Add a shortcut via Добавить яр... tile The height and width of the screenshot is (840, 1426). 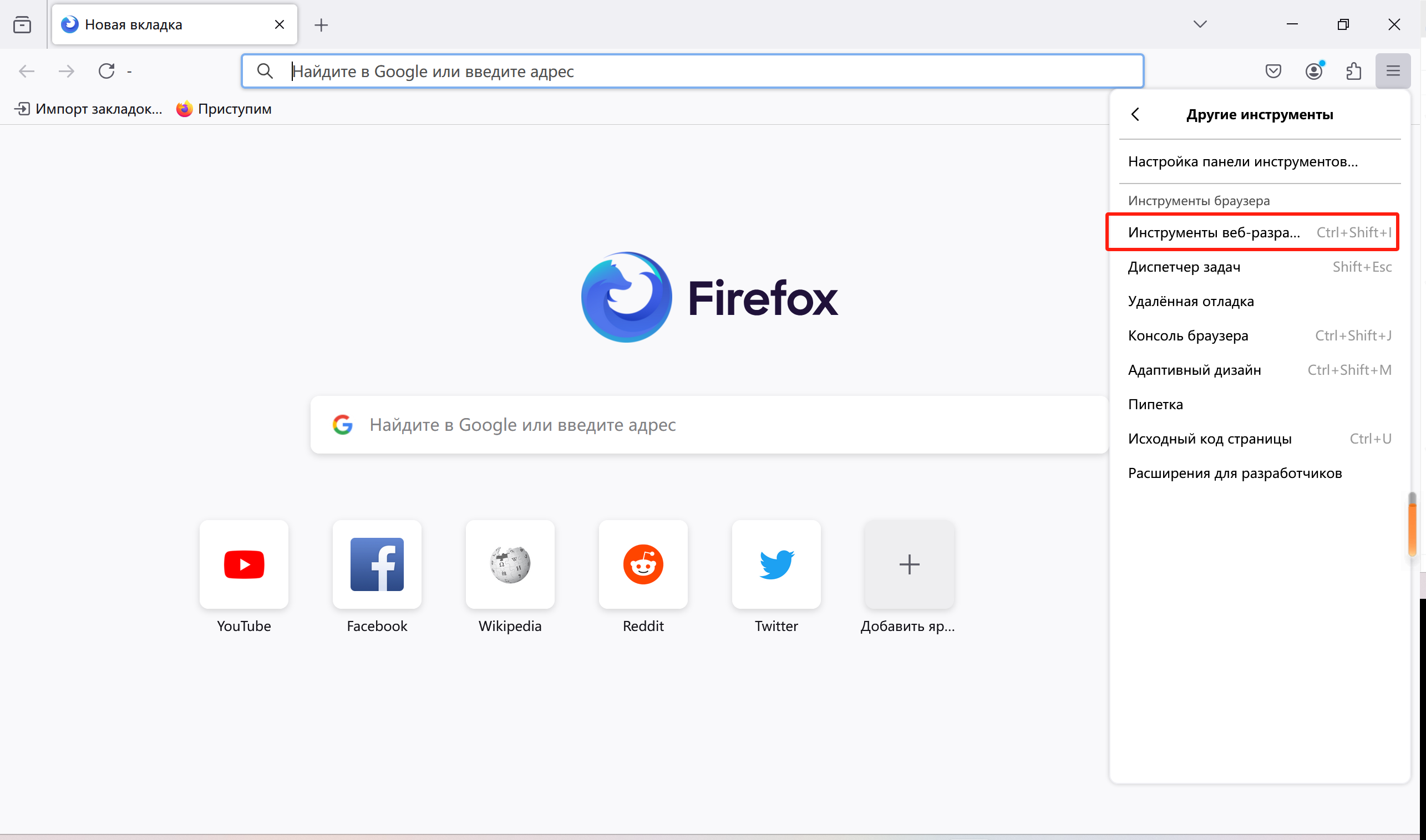909,564
